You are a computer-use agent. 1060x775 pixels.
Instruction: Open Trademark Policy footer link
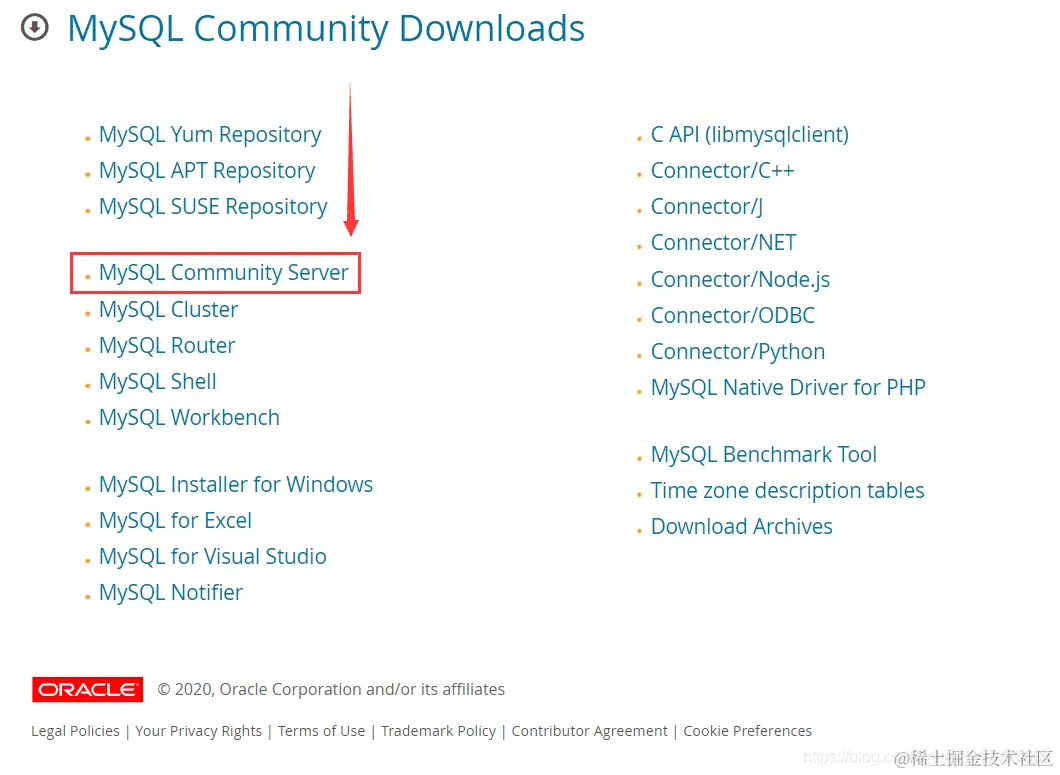click(x=438, y=731)
